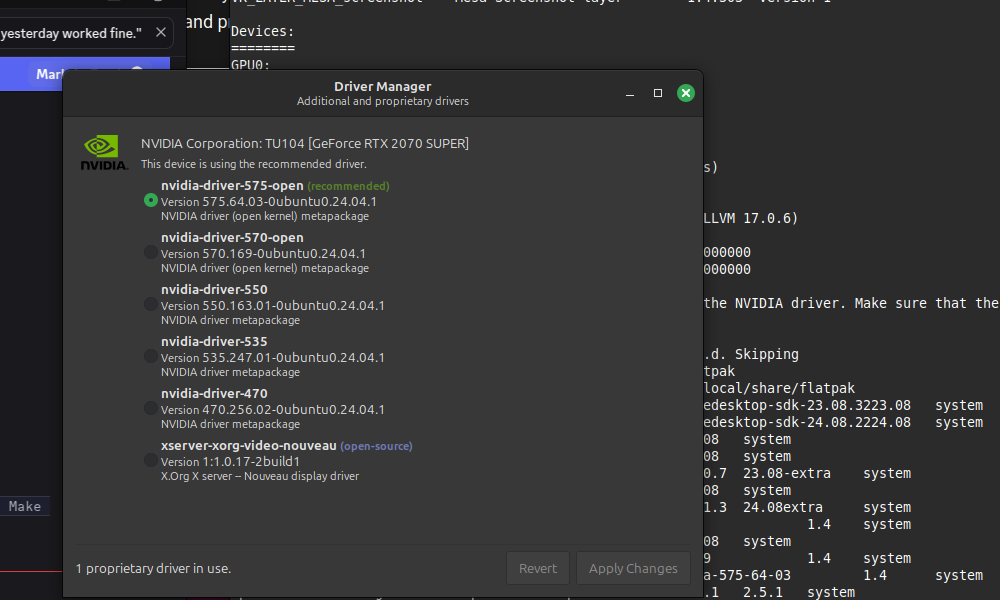
Task: Pick the nvidia-driver-470 radio option
Action: [x=151, y=408]
